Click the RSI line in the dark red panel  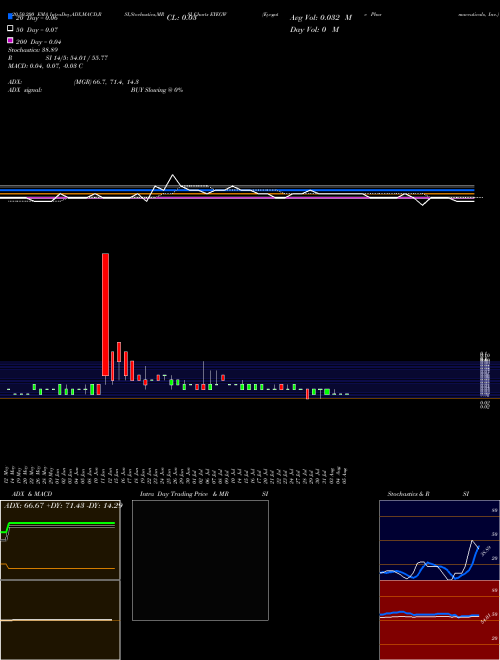pos(429,615)
